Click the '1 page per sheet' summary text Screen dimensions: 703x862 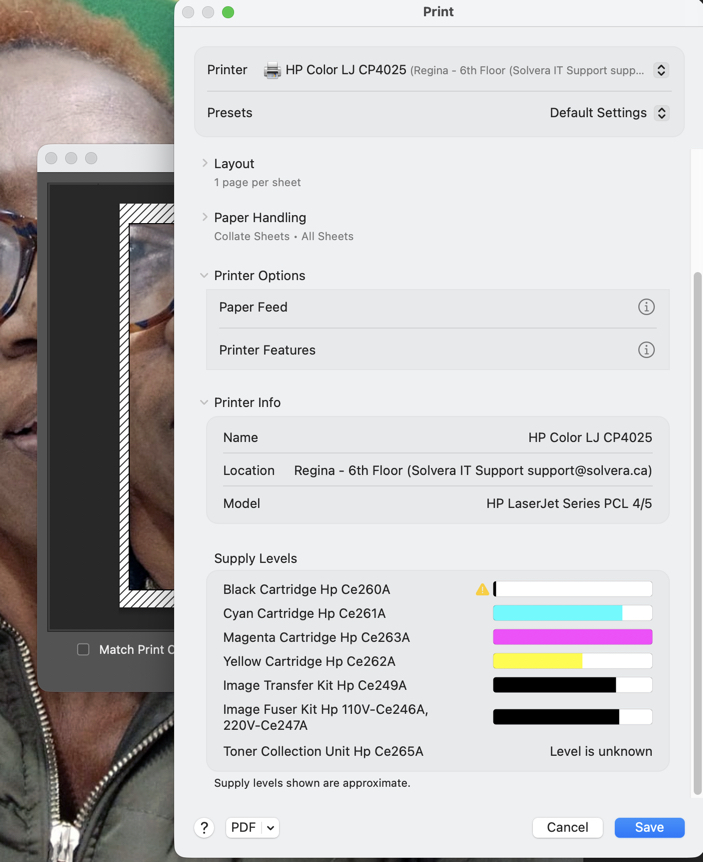click(x=257, y=183)
